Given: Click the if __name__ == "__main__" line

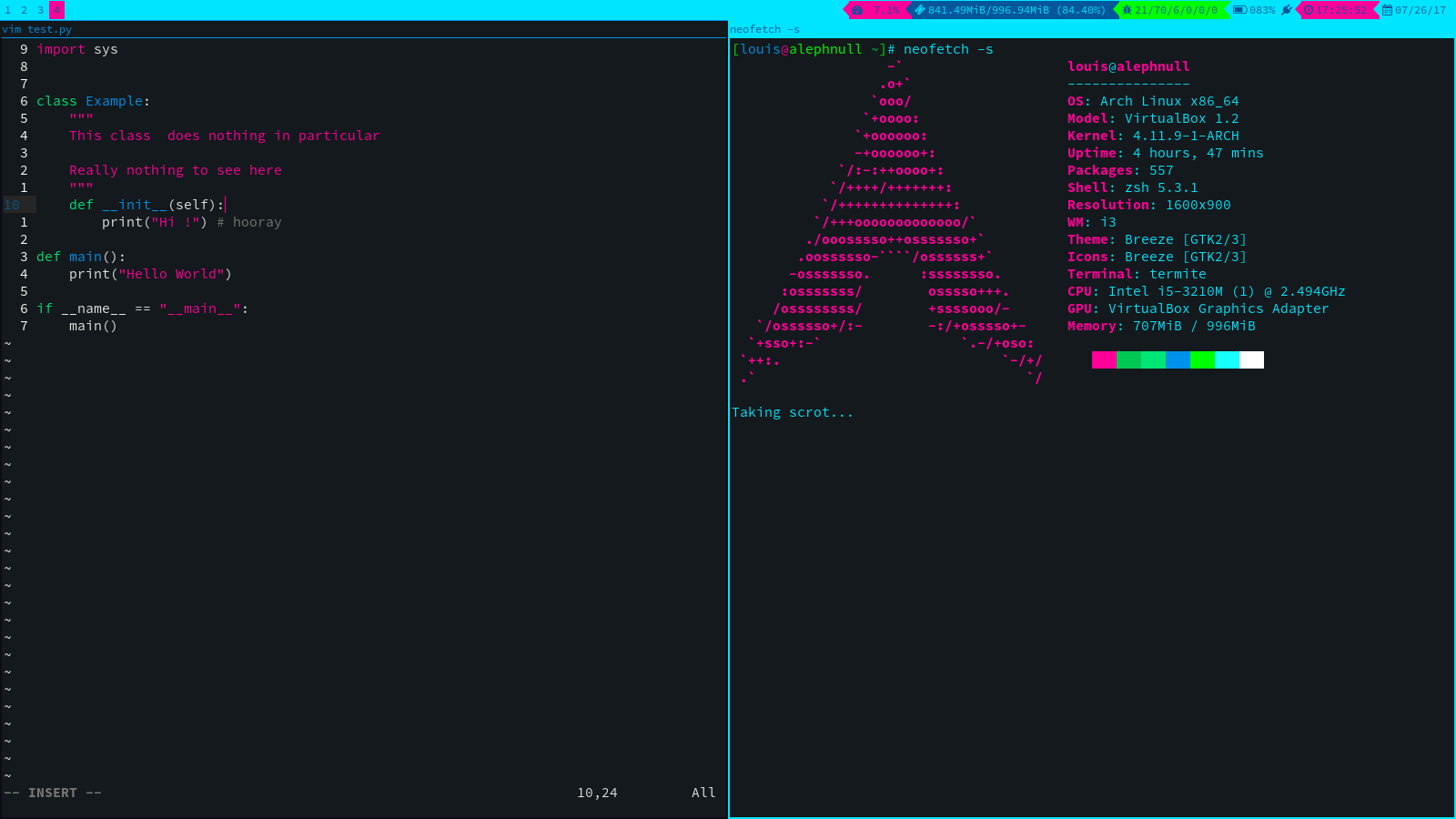Looking at the screenshot, I should pos(142,308).
